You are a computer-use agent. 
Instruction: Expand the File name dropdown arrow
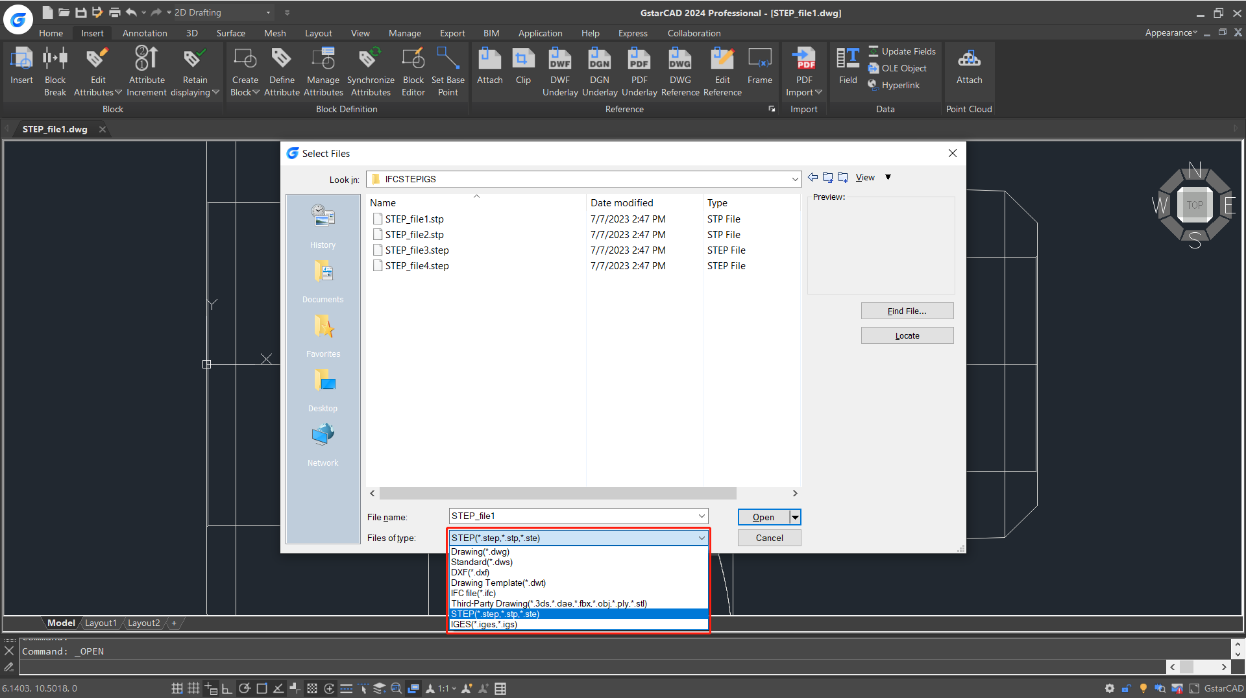click(701, 516)
